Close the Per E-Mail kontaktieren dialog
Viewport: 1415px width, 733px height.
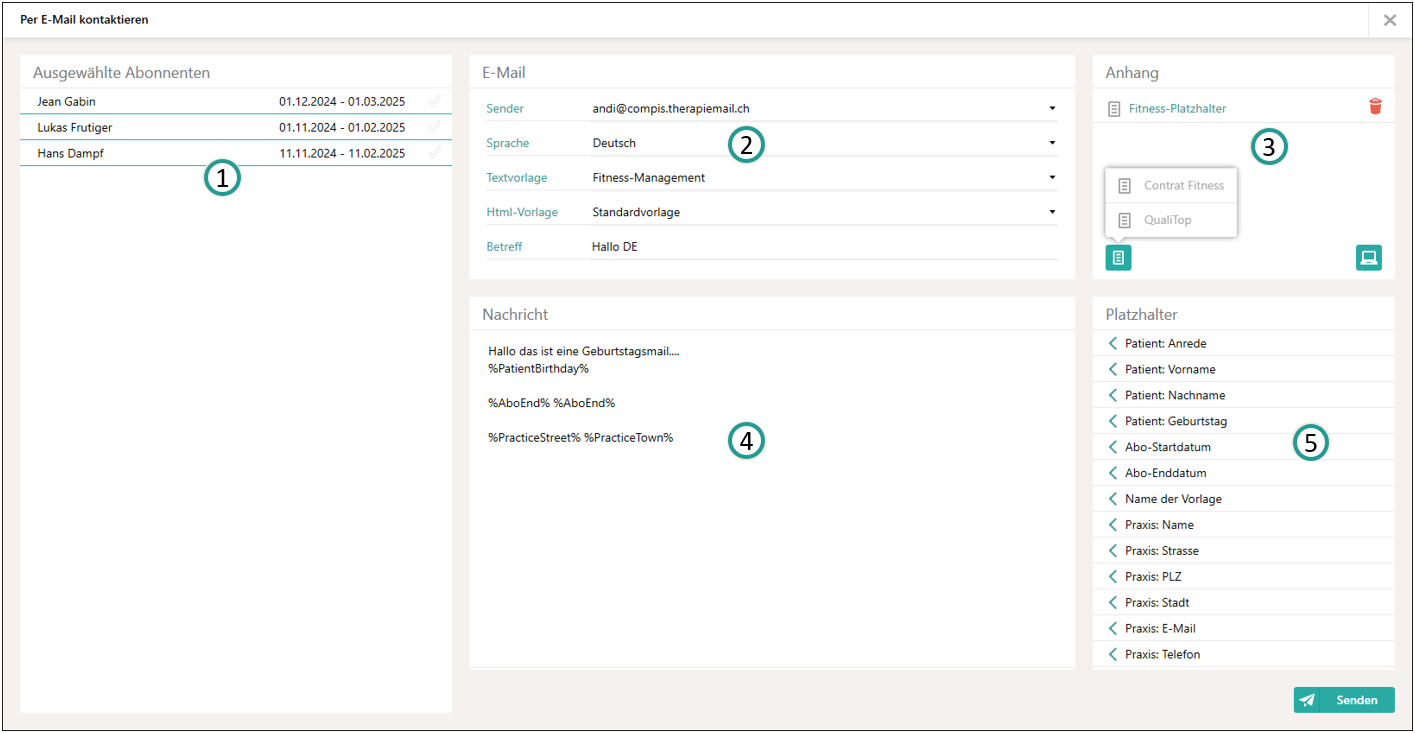pyautogui.click(x=1390, y=20)
